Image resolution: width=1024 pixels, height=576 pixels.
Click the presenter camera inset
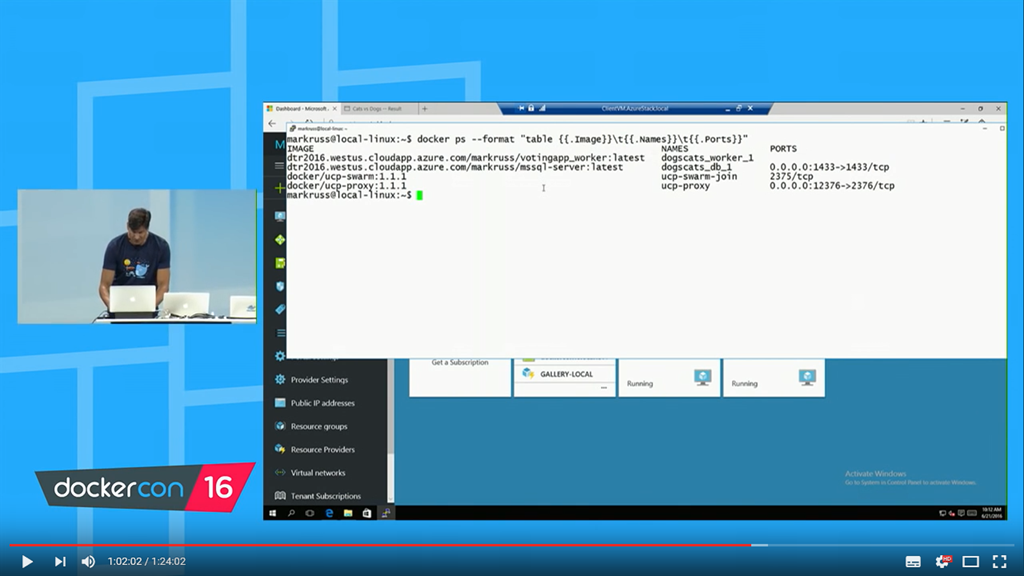pos(137,257)
